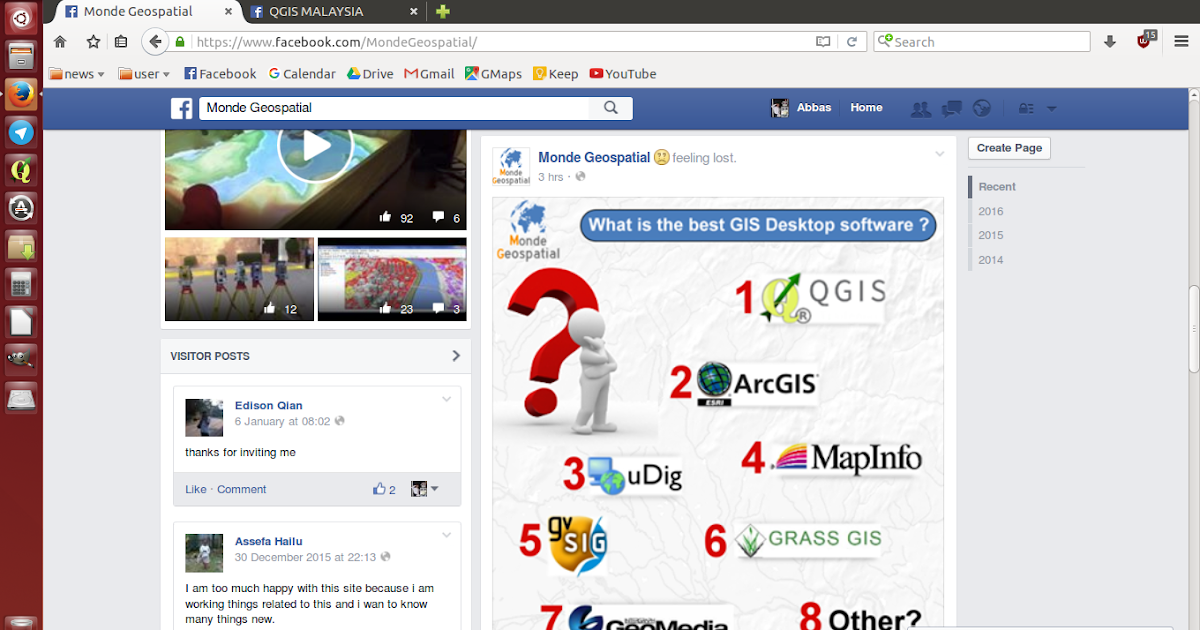
Task: Open the notifications globe icon
Action: [x=981, y=108]
